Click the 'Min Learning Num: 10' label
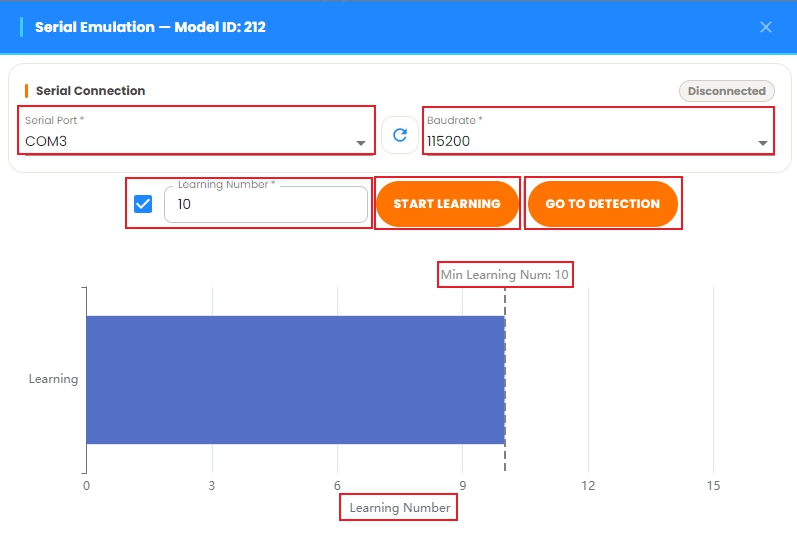Image resolution: width=797 pixels, height=550 pixels. [x=505, y=275]
